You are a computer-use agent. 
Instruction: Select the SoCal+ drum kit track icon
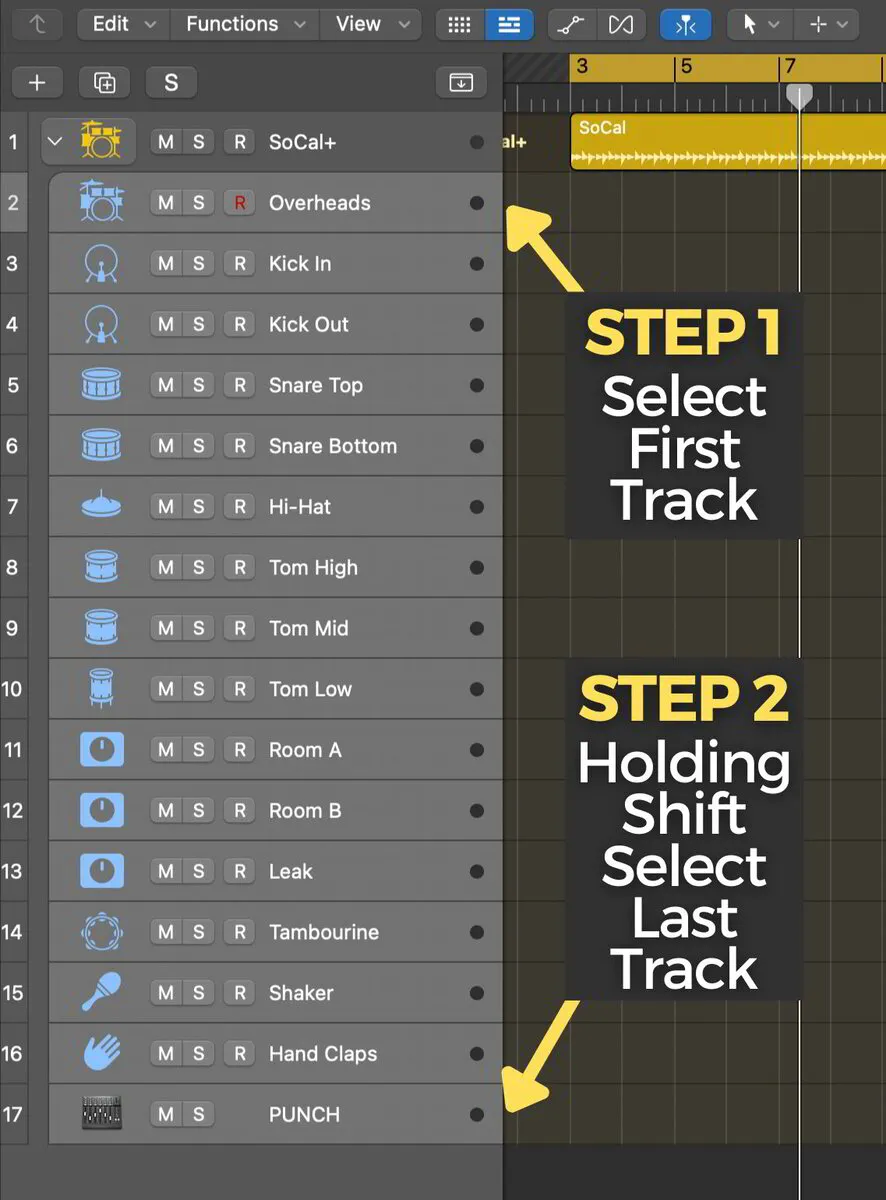101,141
